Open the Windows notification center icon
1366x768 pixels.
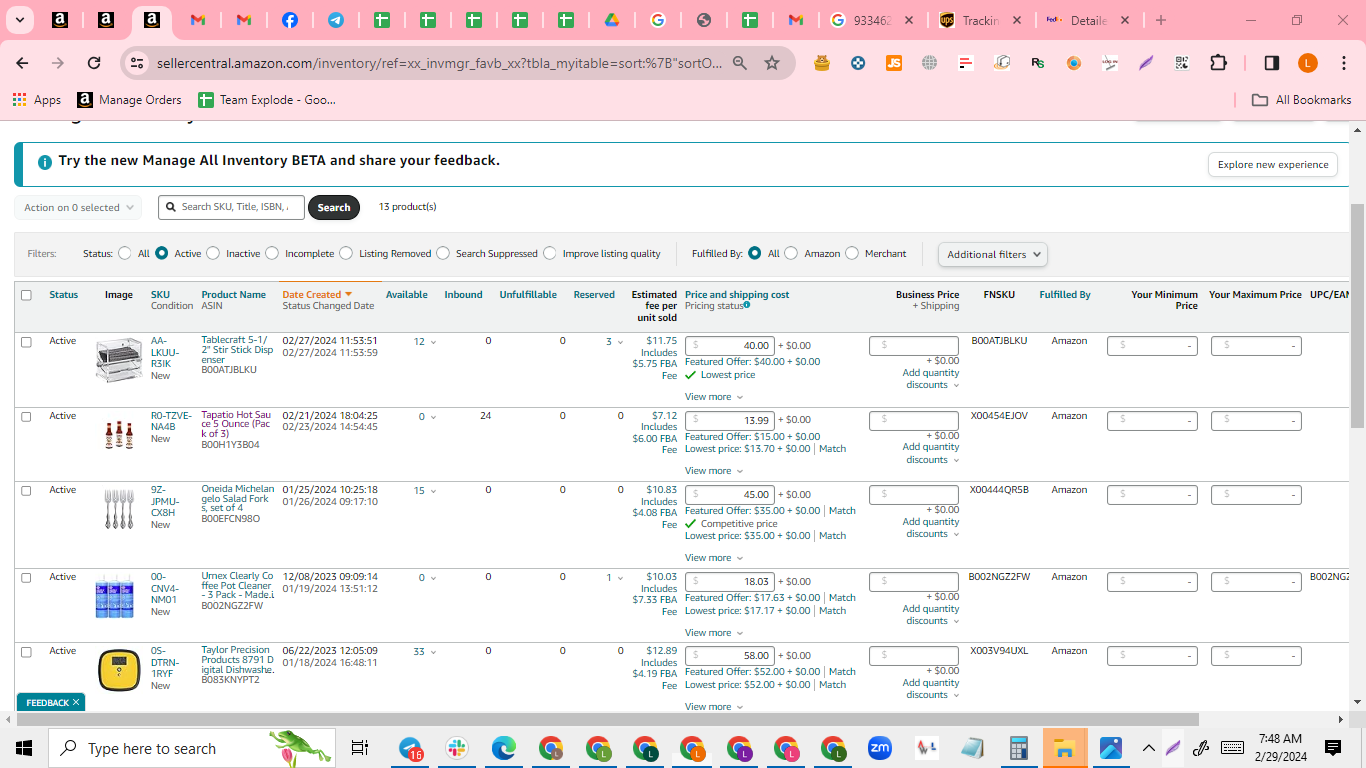coord(1332,748)
